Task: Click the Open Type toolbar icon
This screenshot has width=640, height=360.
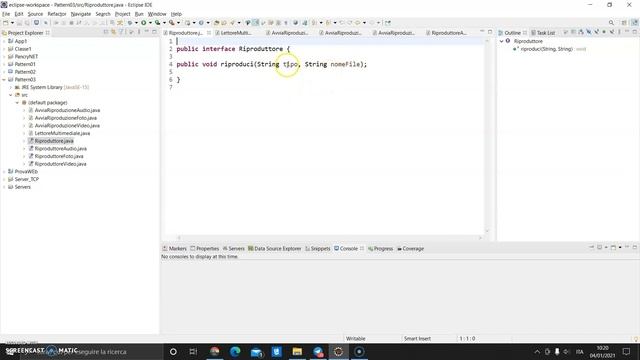Action: click(x=217, y=23)
